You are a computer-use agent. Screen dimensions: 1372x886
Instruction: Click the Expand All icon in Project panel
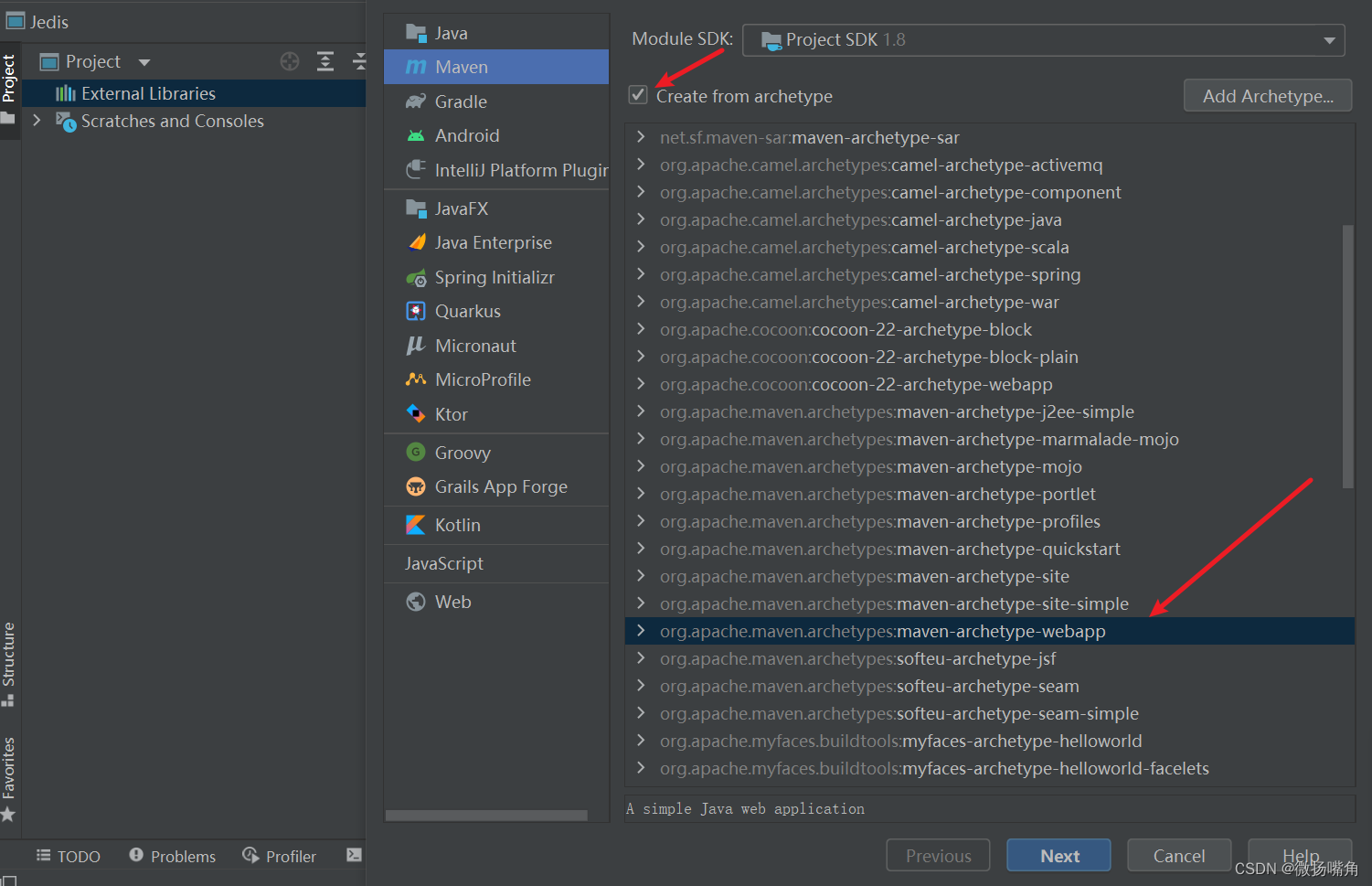(x=324, y=61)
